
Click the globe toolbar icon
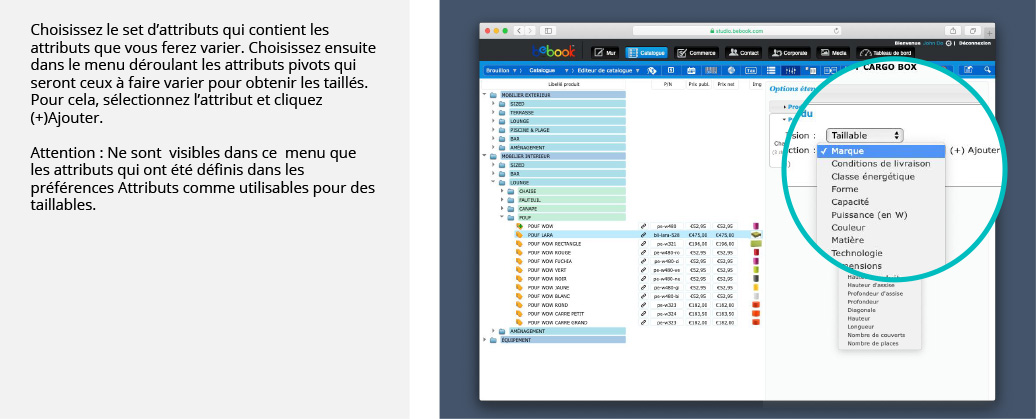(731, 70)
